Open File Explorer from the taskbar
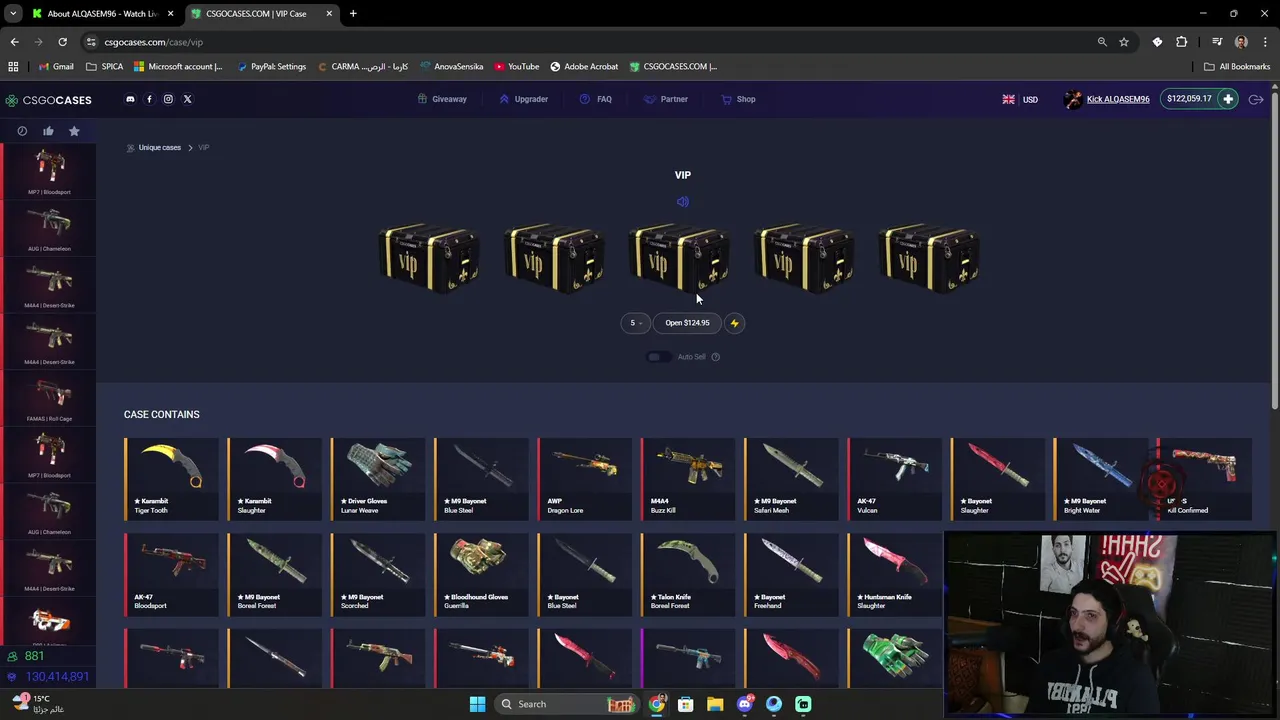This screenshot has width=1280, height=720. tap(715, 704)
